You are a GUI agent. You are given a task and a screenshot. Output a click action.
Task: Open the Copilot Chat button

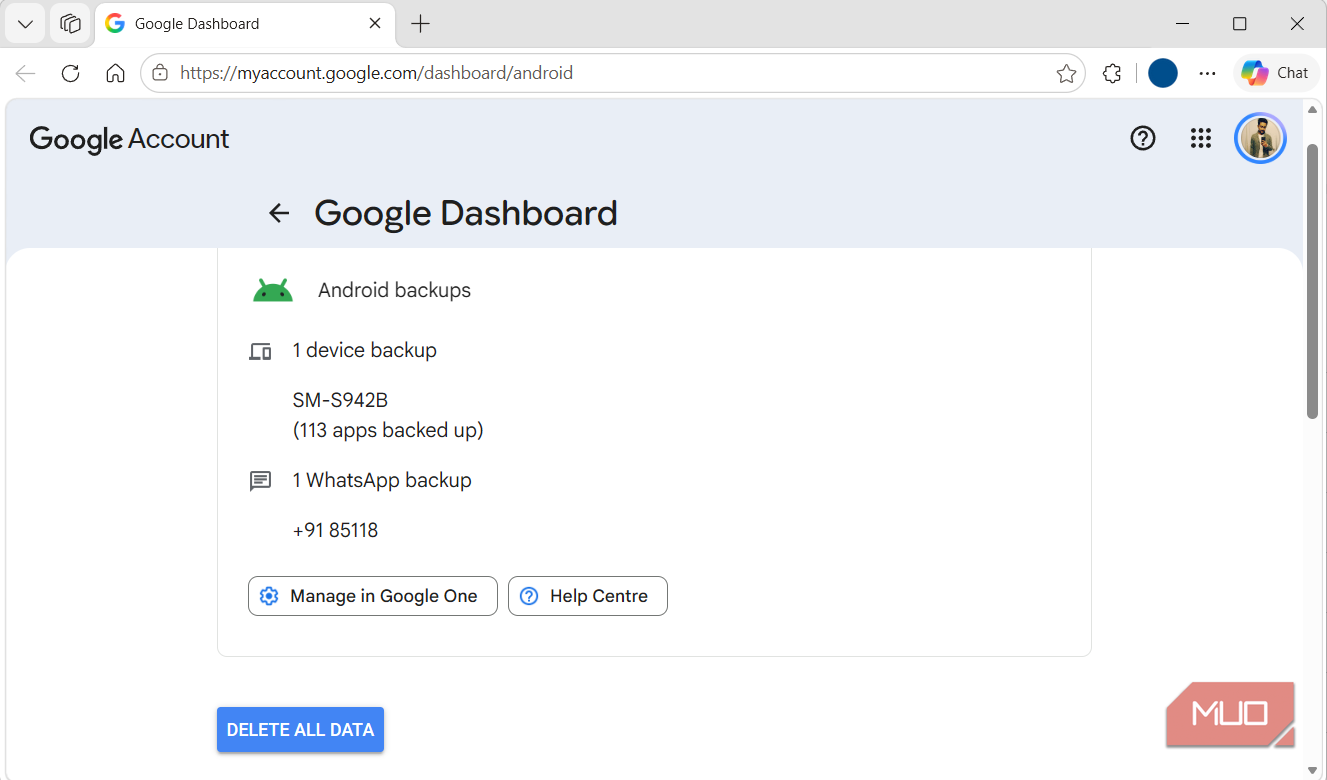pyautogui.click(x=1276, y=73)
